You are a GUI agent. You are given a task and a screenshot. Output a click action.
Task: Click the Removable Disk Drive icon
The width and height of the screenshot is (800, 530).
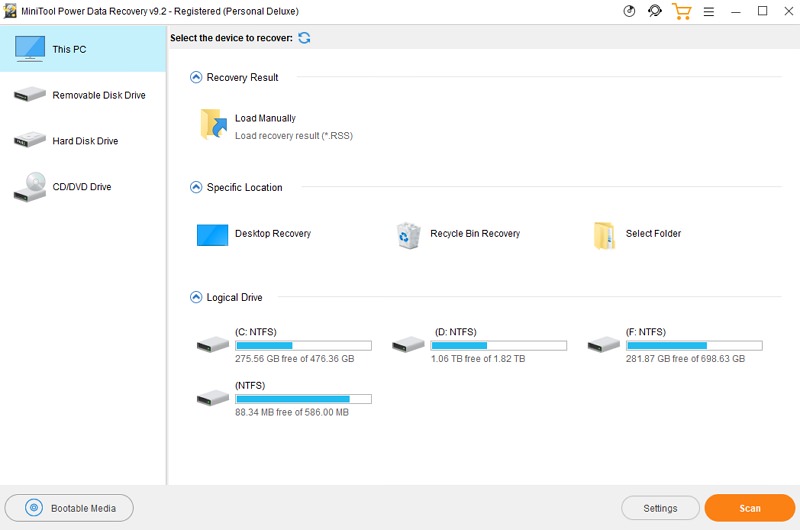[x=30, y=94]
